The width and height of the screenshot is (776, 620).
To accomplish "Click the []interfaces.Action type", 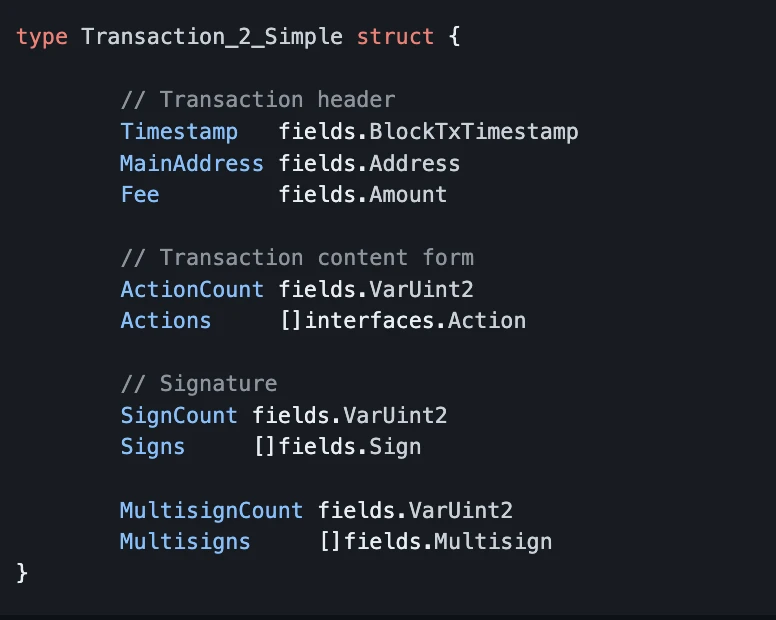I will (402, 321).
